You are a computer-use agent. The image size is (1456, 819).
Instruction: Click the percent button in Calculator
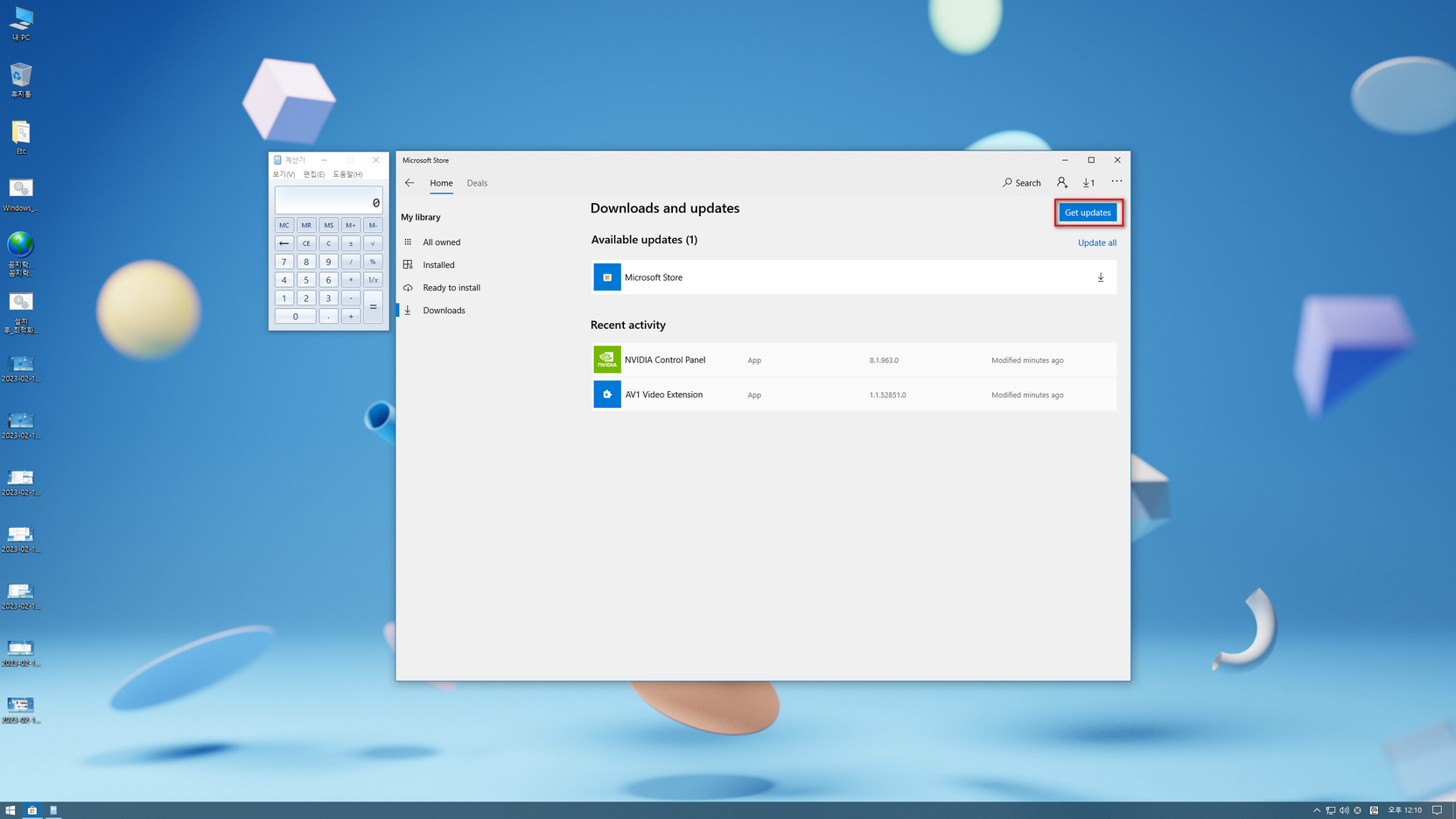point(374,262)
